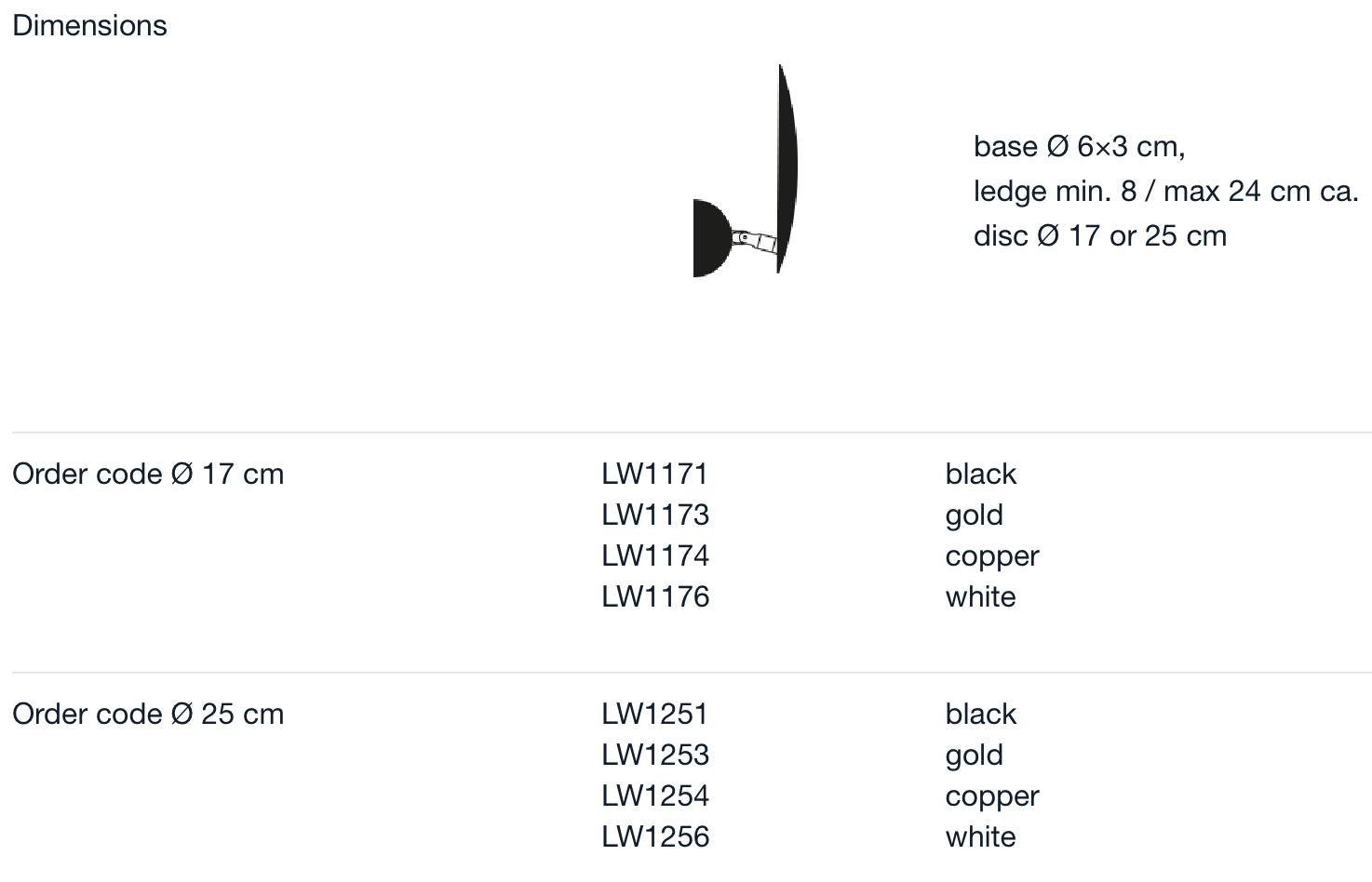Click order code LW1251
This screenshot has height=882, width=1372.
tap(654, 714)
